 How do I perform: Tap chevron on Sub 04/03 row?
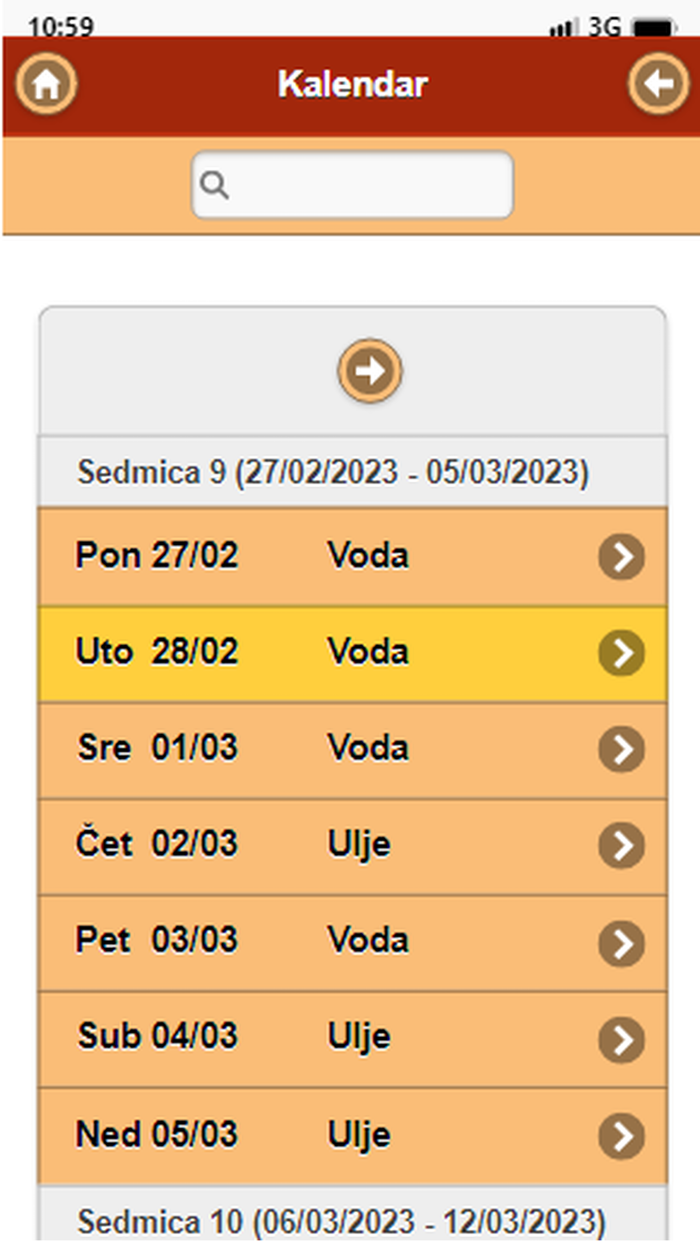(621, 1039)
